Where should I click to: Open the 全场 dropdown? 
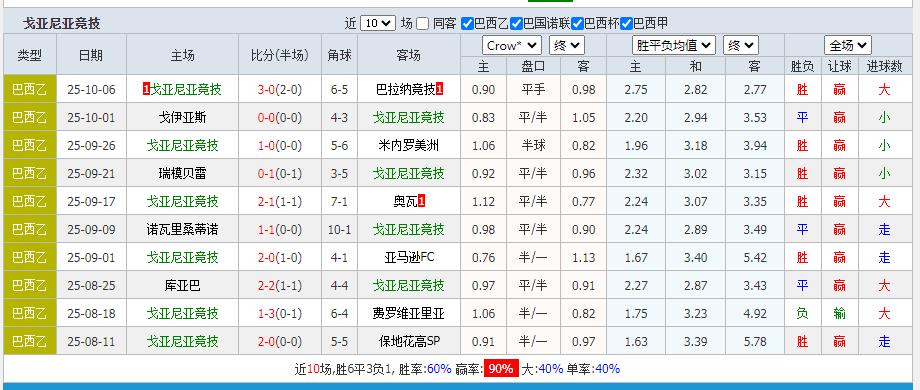coord(847,45)
